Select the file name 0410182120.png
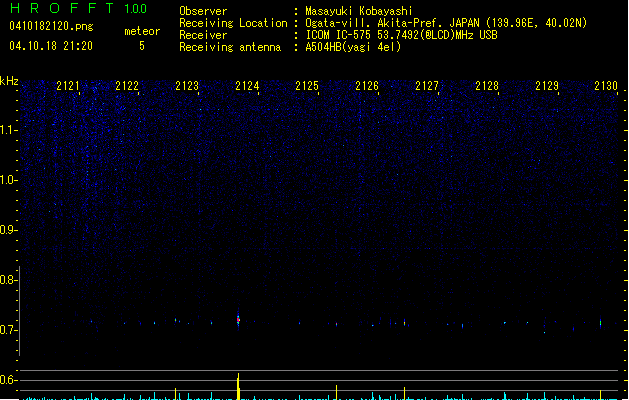The width and height of the screenshot is (629, 400). [51, 26]
